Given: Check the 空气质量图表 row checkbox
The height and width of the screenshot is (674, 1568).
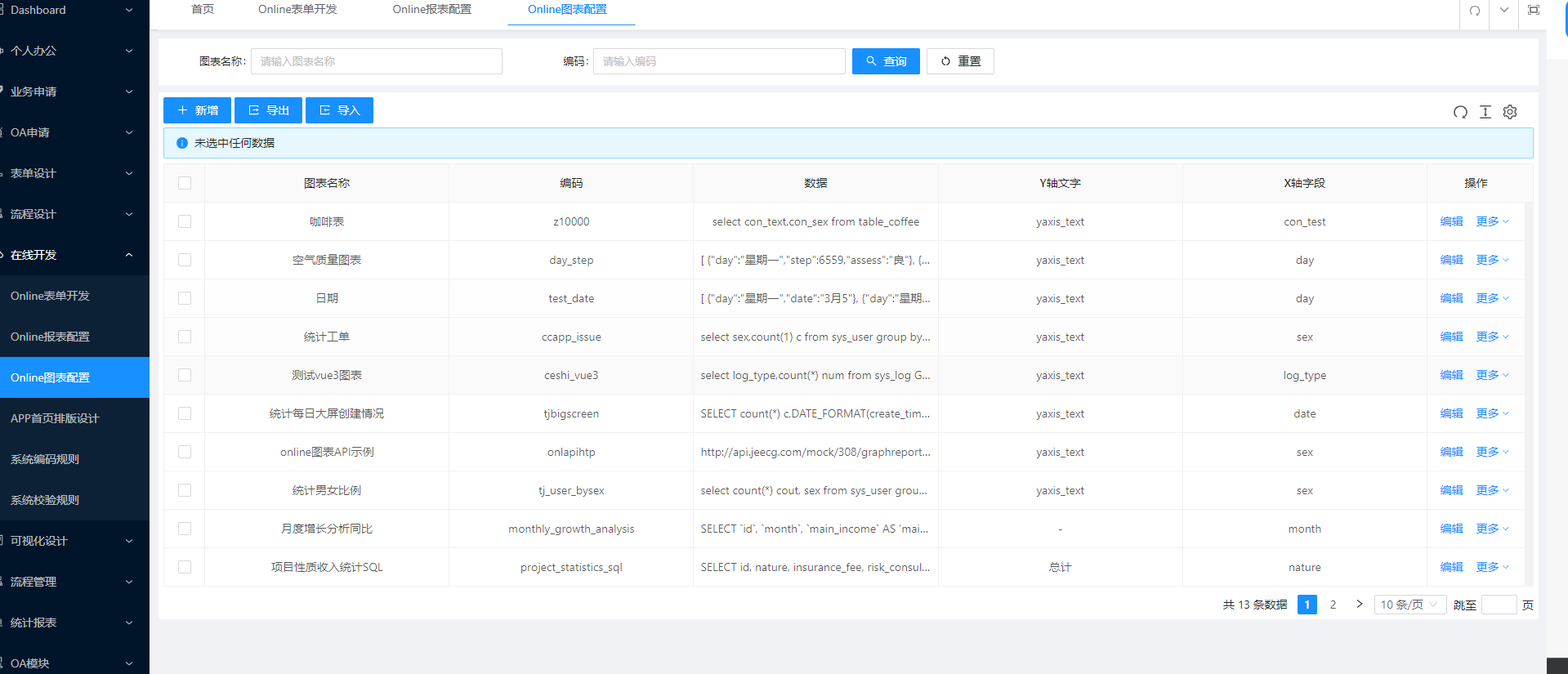Looking at the screenshot, I should click(185, 260).
